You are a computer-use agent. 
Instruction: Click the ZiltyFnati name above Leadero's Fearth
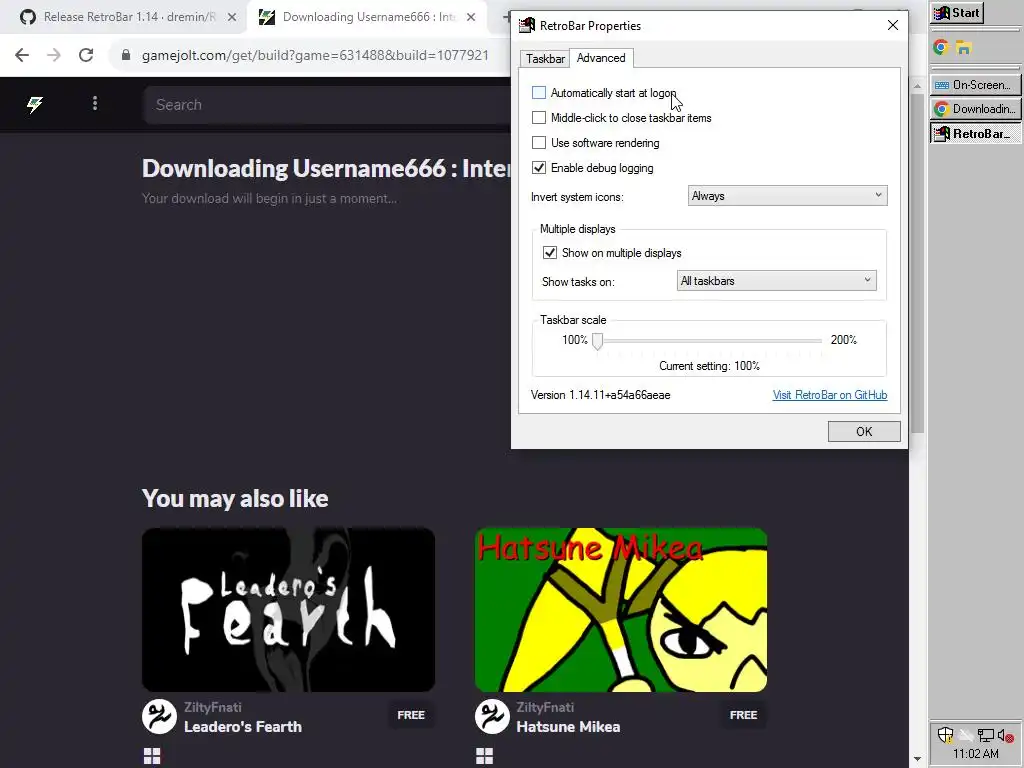point(213,707)
